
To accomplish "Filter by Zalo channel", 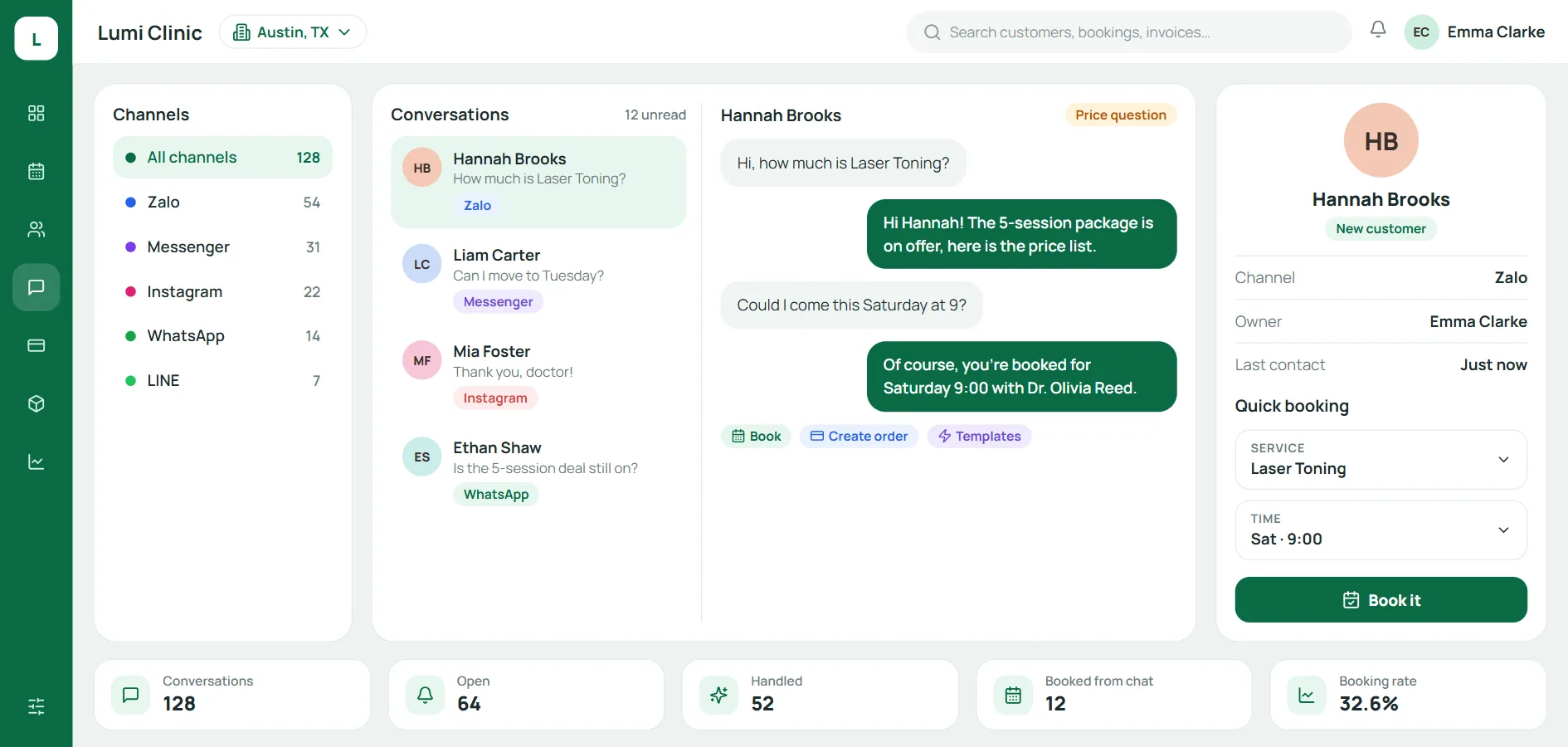I will (x=222, y=203).
